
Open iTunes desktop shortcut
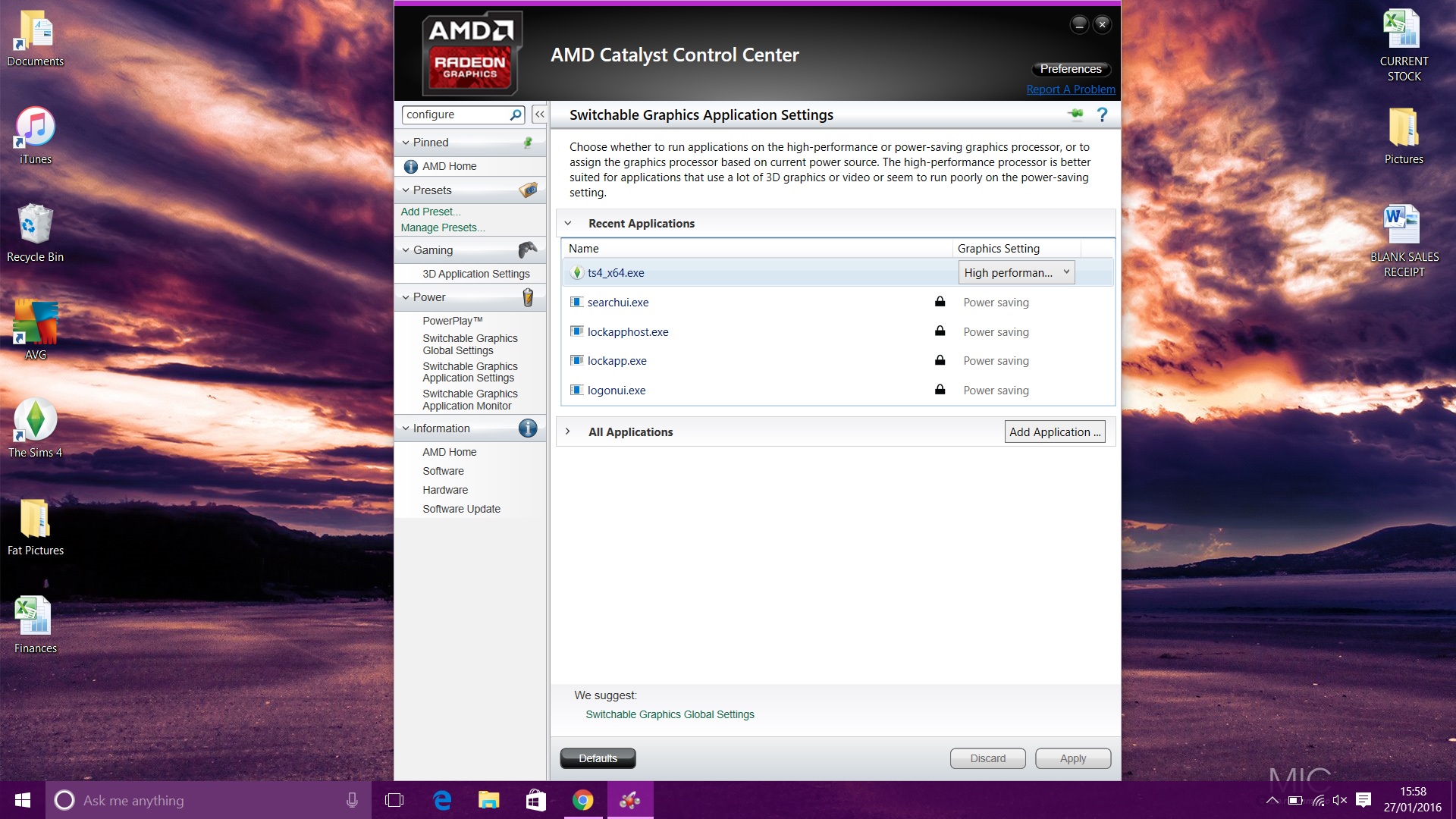click(x=35, y=136)
